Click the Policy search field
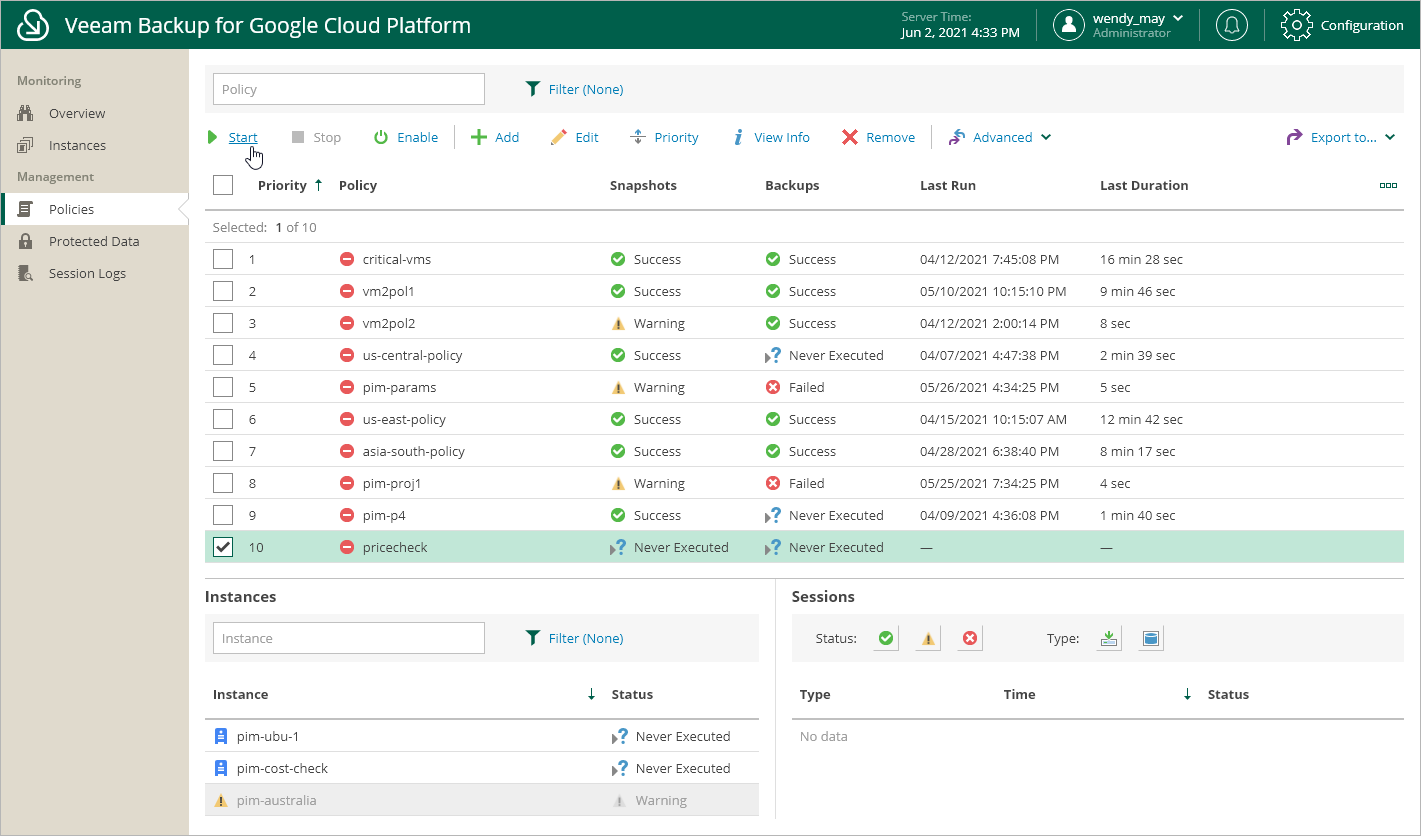The height and width of the screenshot is (836, 1421). pyautogui.click(x=349, y=89)
